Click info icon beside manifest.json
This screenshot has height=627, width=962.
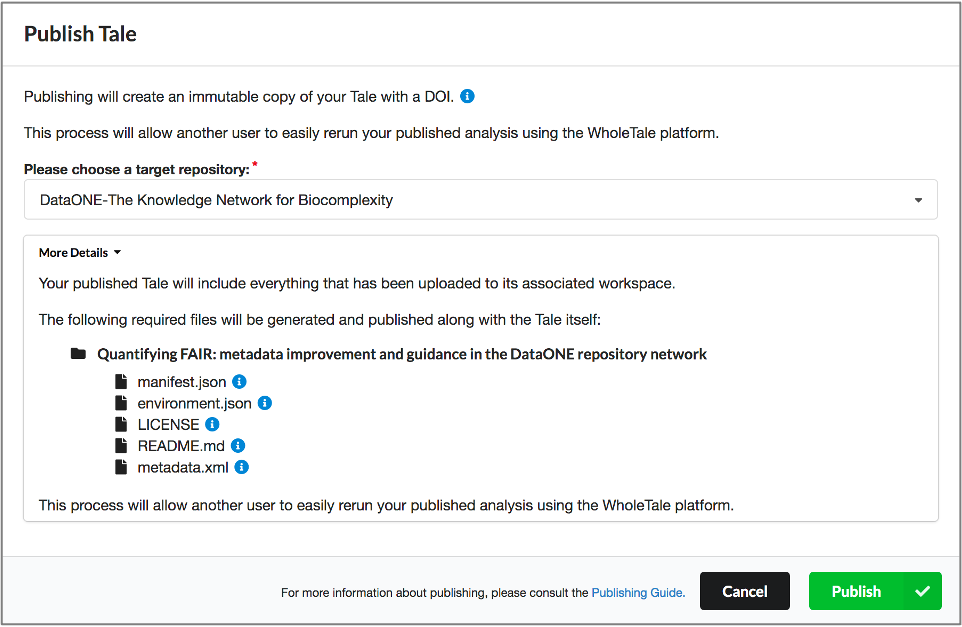tap(239, 382)
